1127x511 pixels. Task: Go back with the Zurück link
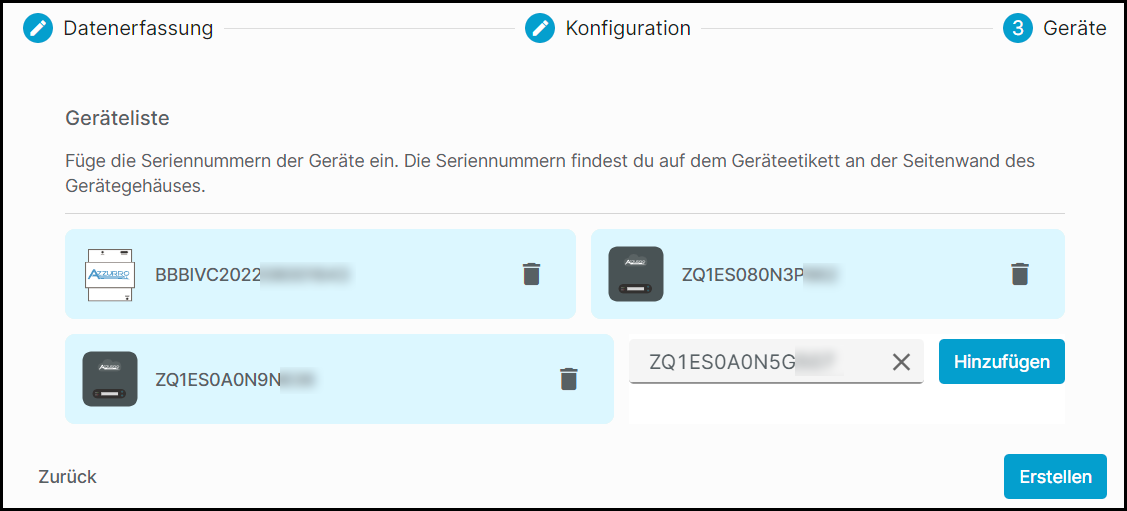(x=68, y=477)
